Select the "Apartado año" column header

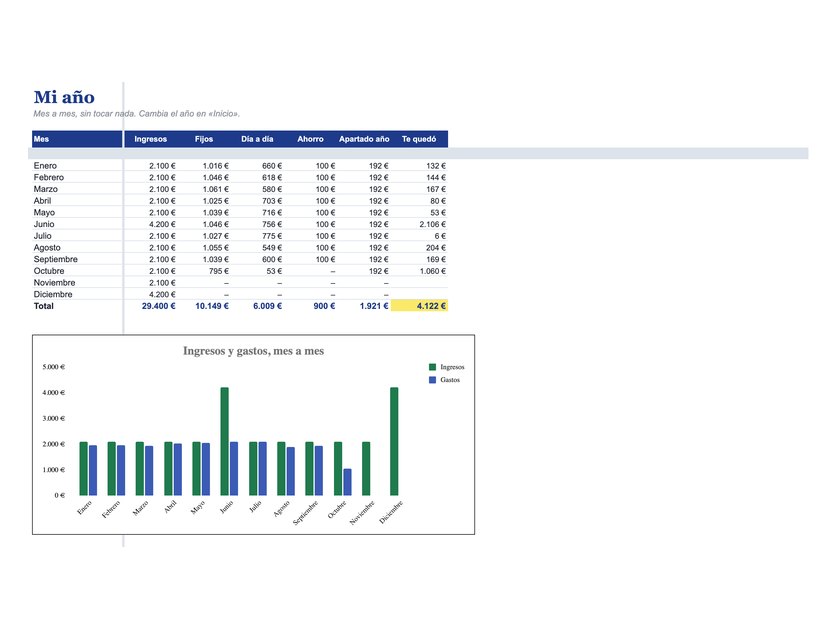(x=364, y=139)
